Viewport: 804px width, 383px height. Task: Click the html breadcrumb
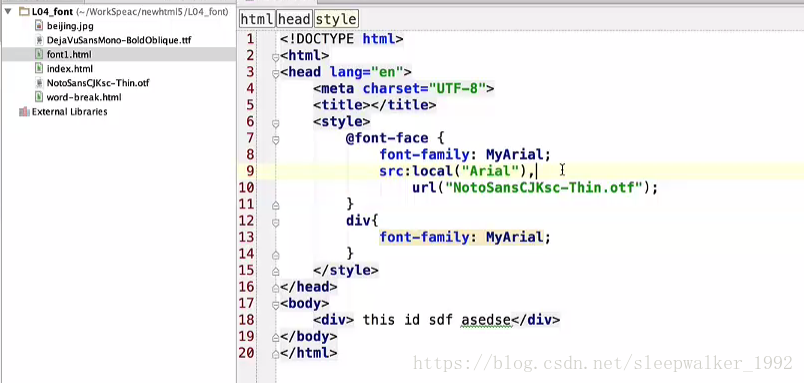coord(257,19)
